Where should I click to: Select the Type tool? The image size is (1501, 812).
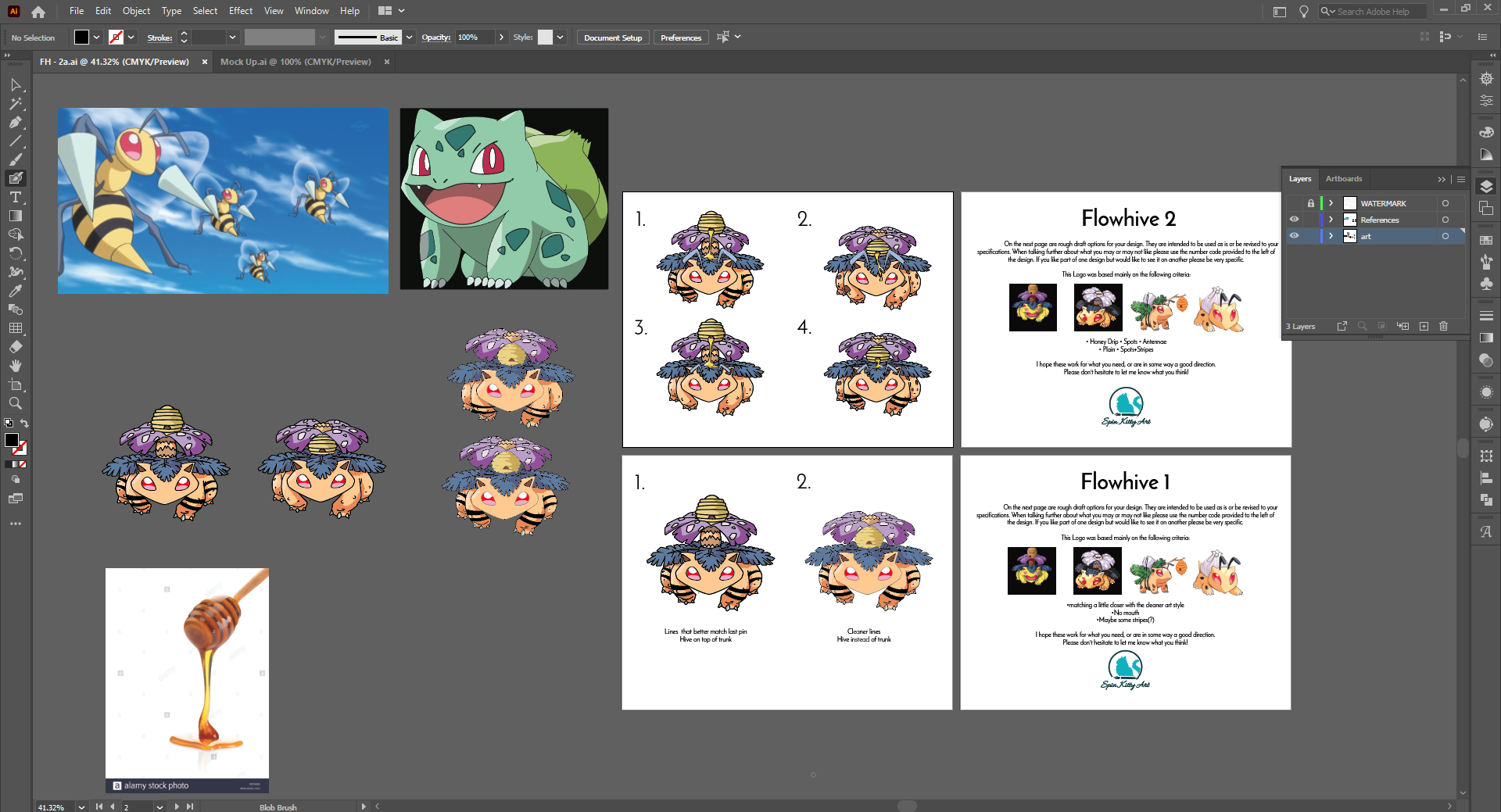click(16, 197)
